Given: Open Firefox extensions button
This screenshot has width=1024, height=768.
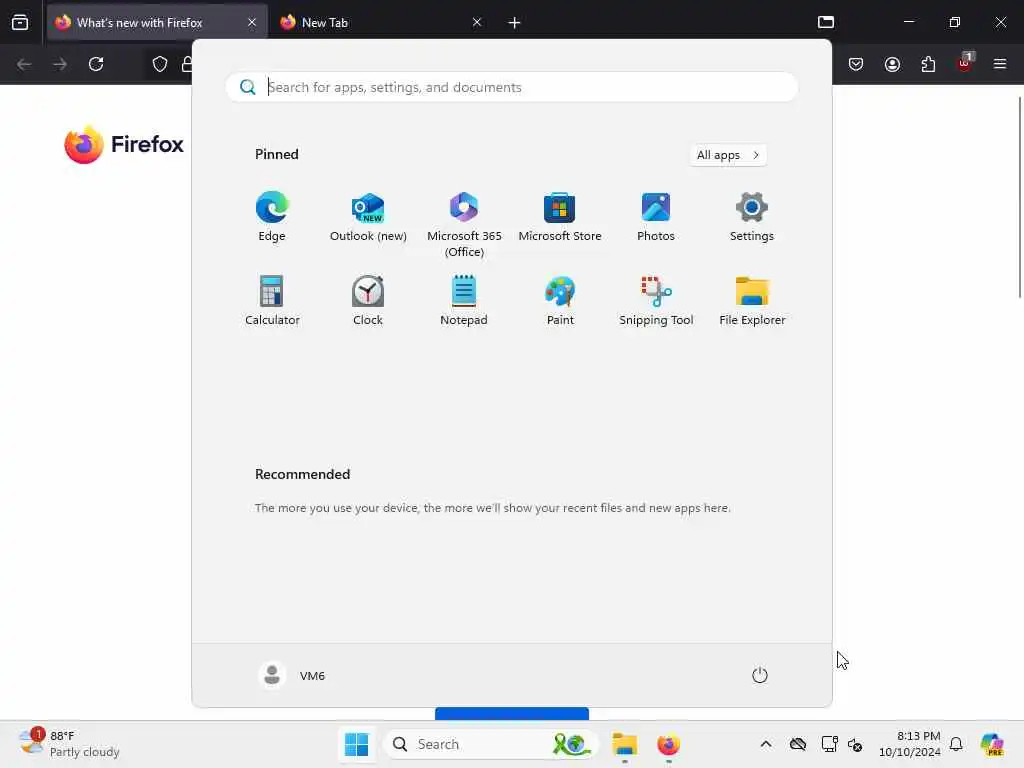Looking at the screenshot, I should pyautogui.click(x=928, y=64).
